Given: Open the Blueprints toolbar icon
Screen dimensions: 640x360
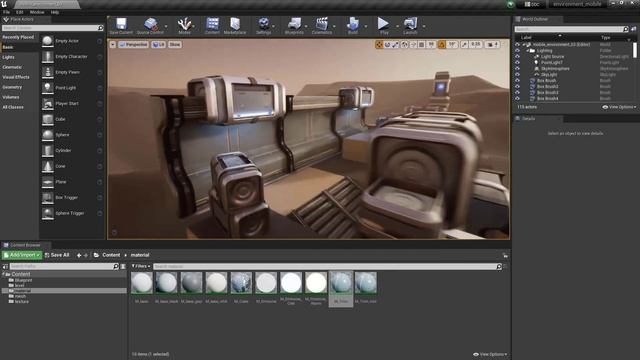Looking at the screenshot, I should 294,24.
